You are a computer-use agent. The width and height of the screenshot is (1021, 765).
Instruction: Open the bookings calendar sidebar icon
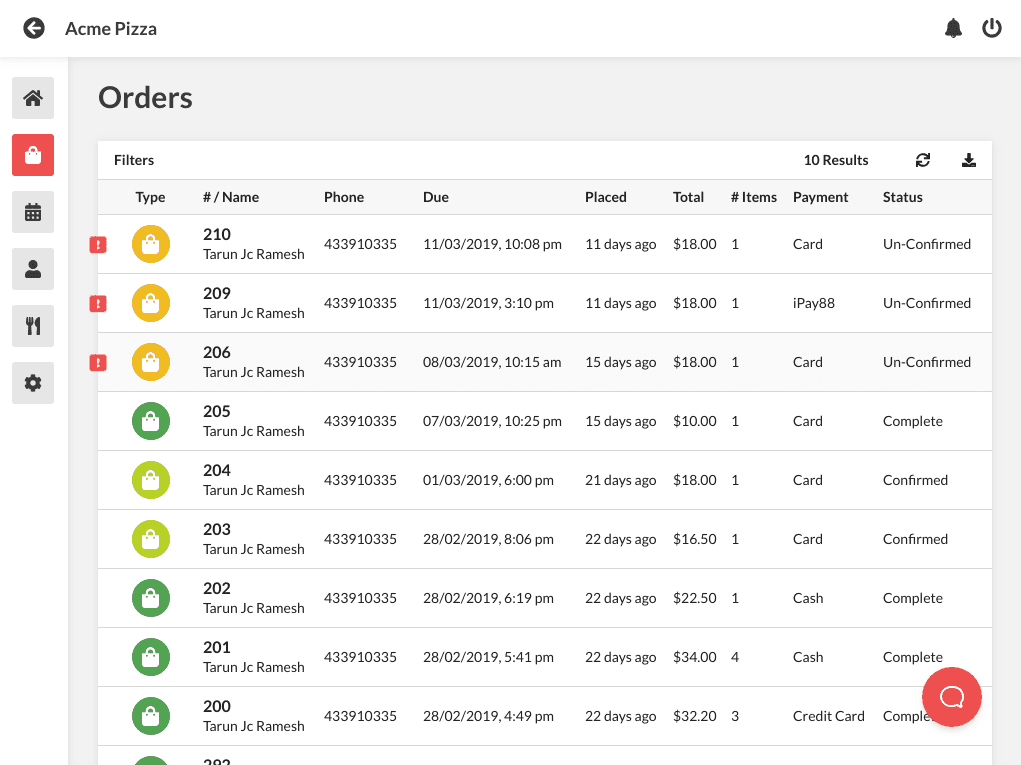click(x=33, y=212)
